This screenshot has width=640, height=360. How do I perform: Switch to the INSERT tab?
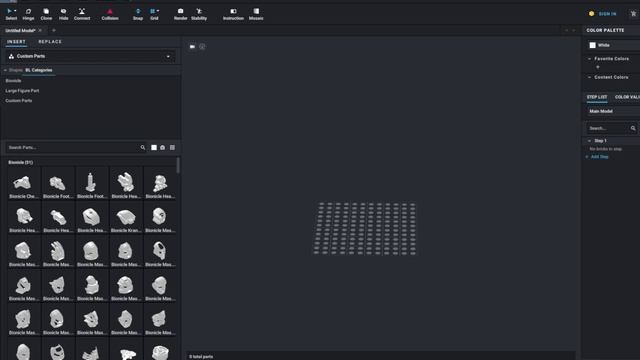pyautogui.click(x=16, y=42)
